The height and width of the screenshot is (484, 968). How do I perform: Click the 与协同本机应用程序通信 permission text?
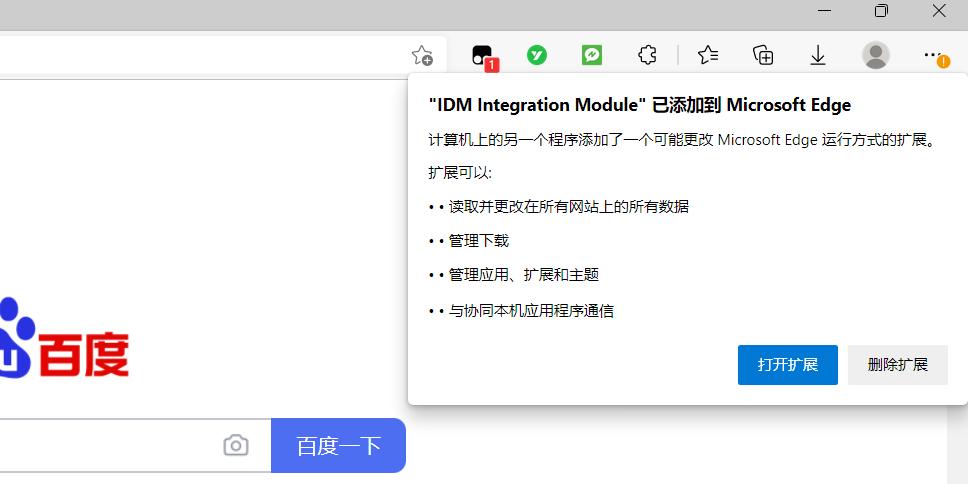pos(531,311)
